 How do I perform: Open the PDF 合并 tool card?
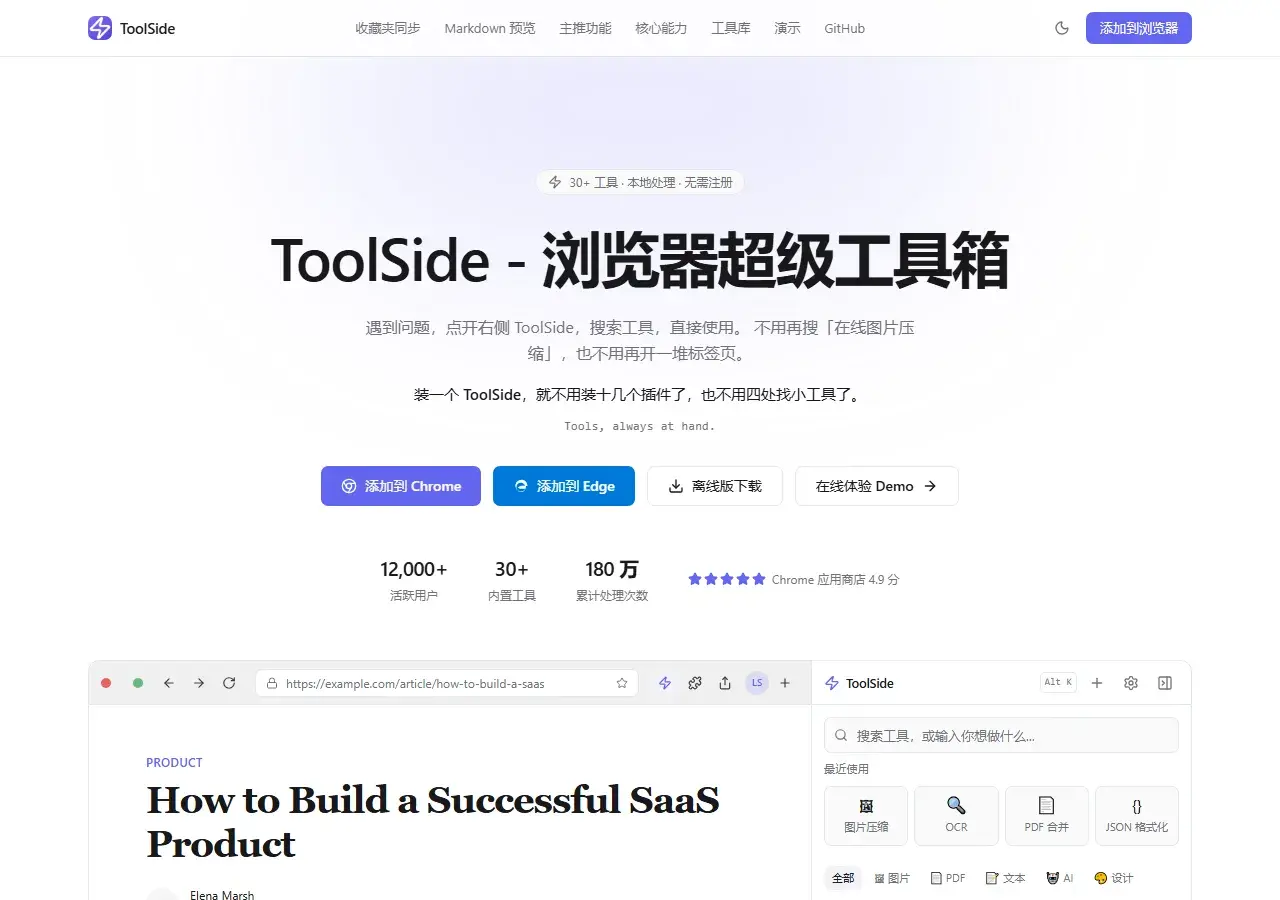coord(1047,816)
